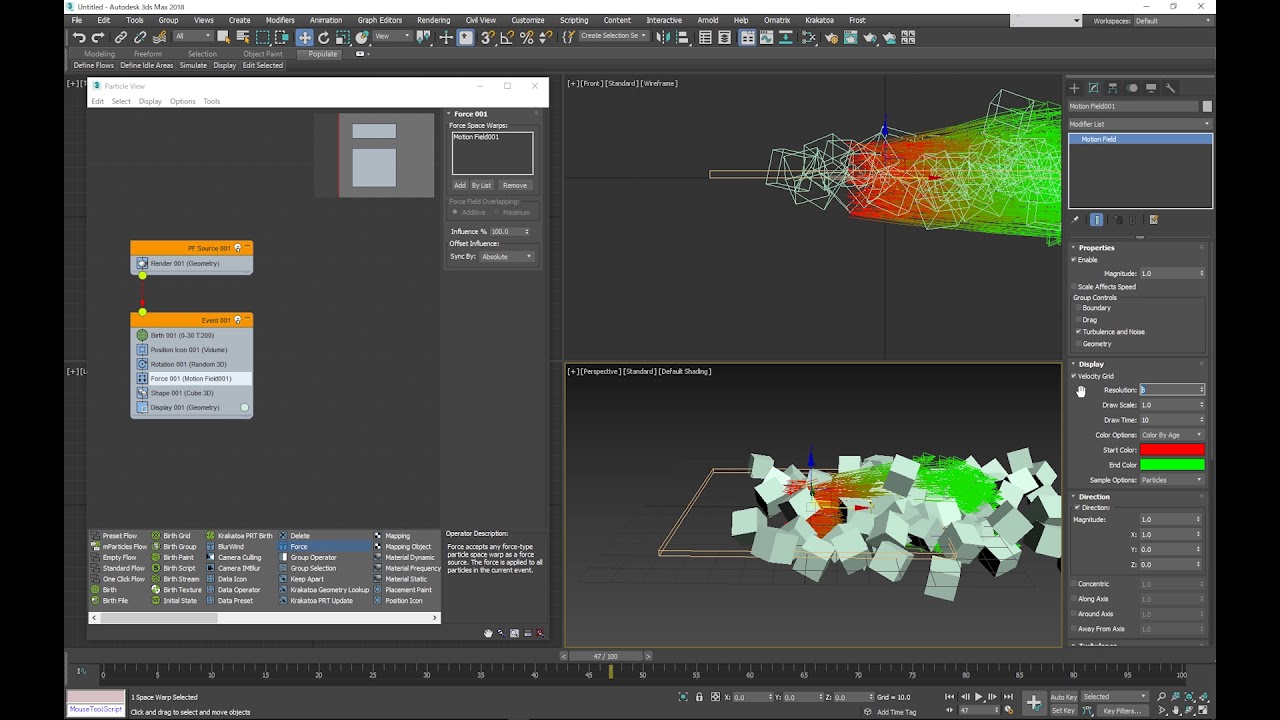Toggle the PF Source 001 bulb icon
Viewport: 1280px width, 720px height.
coord(238,248)
